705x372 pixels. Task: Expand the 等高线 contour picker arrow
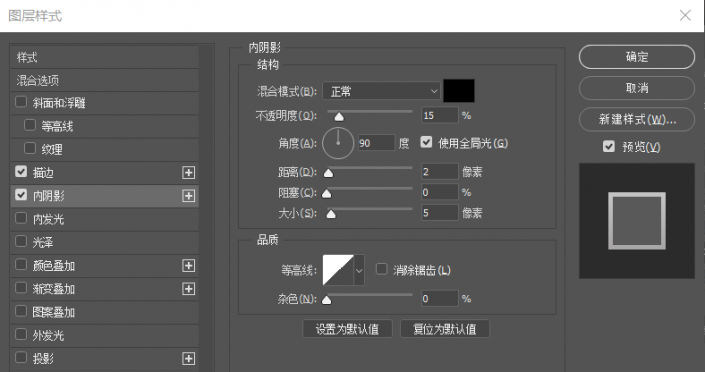[359, 270]
